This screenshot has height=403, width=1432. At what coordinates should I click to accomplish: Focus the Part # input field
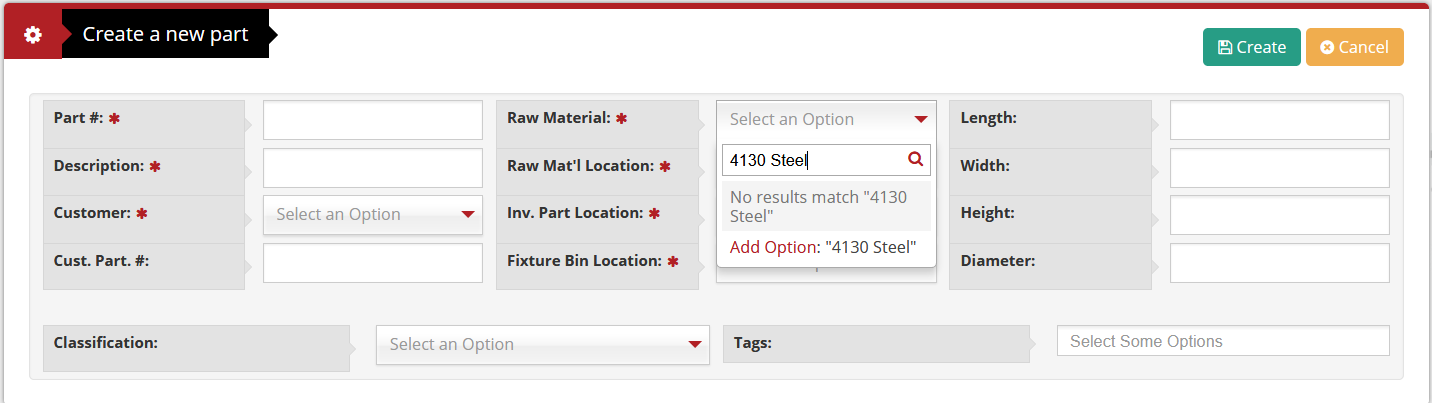point(373,120)
